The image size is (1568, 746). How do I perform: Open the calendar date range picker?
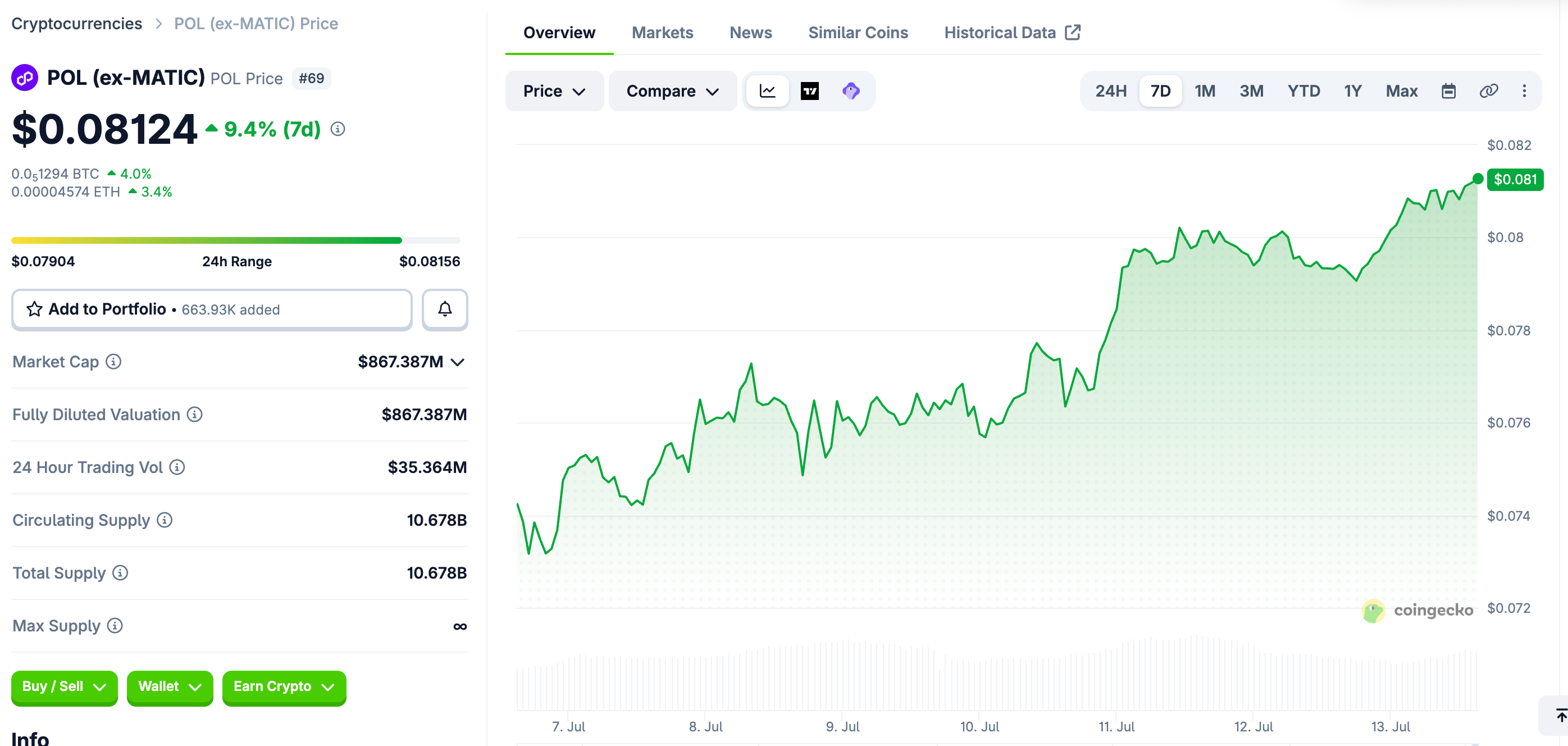(x=1449, y=91)
